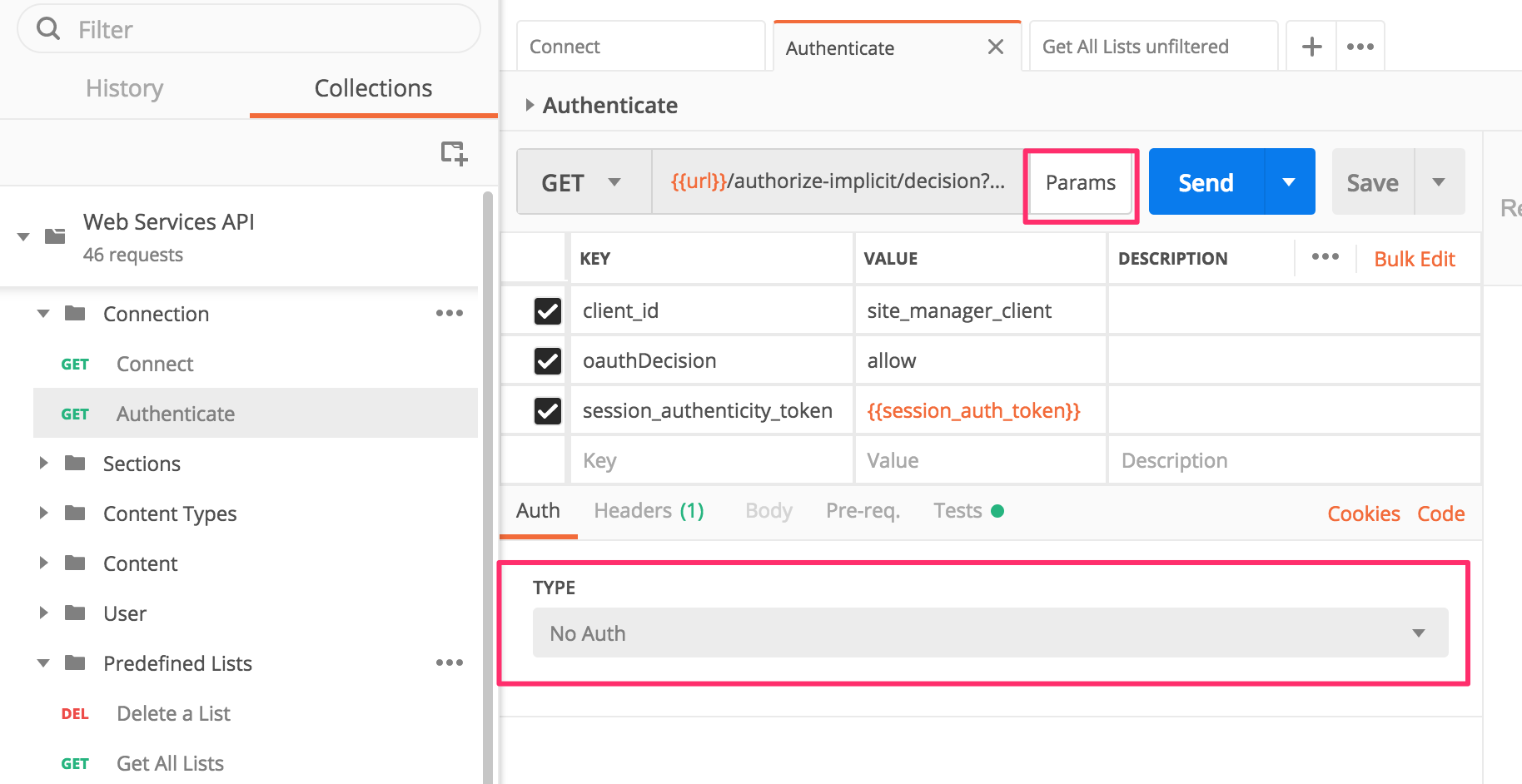This screenshot has height=784, width=1522.
Task: Click the new collection icon
Action: [x=454, y=153]
